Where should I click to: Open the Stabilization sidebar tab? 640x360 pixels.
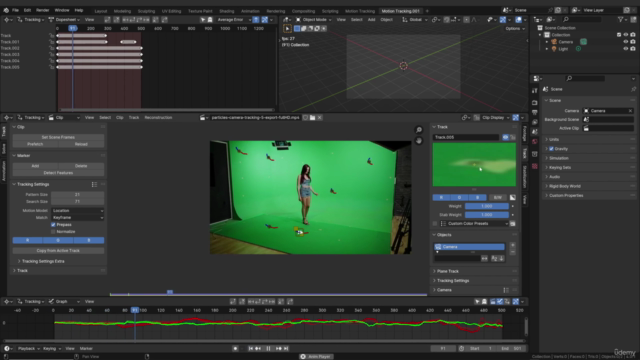point(525,178)
